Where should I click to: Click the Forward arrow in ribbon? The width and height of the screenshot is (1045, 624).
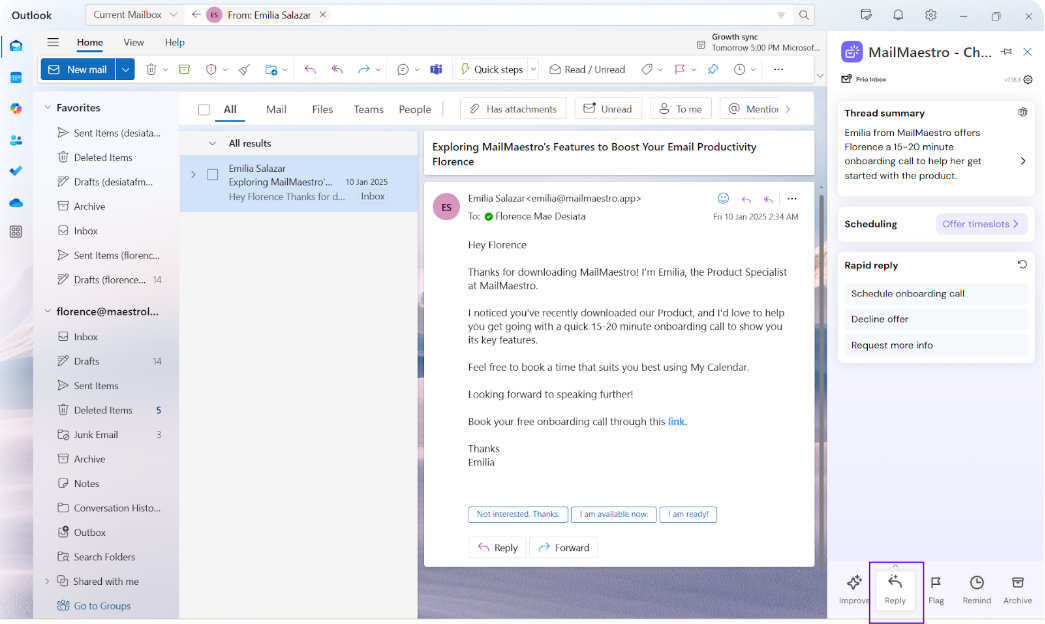[363, 69]
